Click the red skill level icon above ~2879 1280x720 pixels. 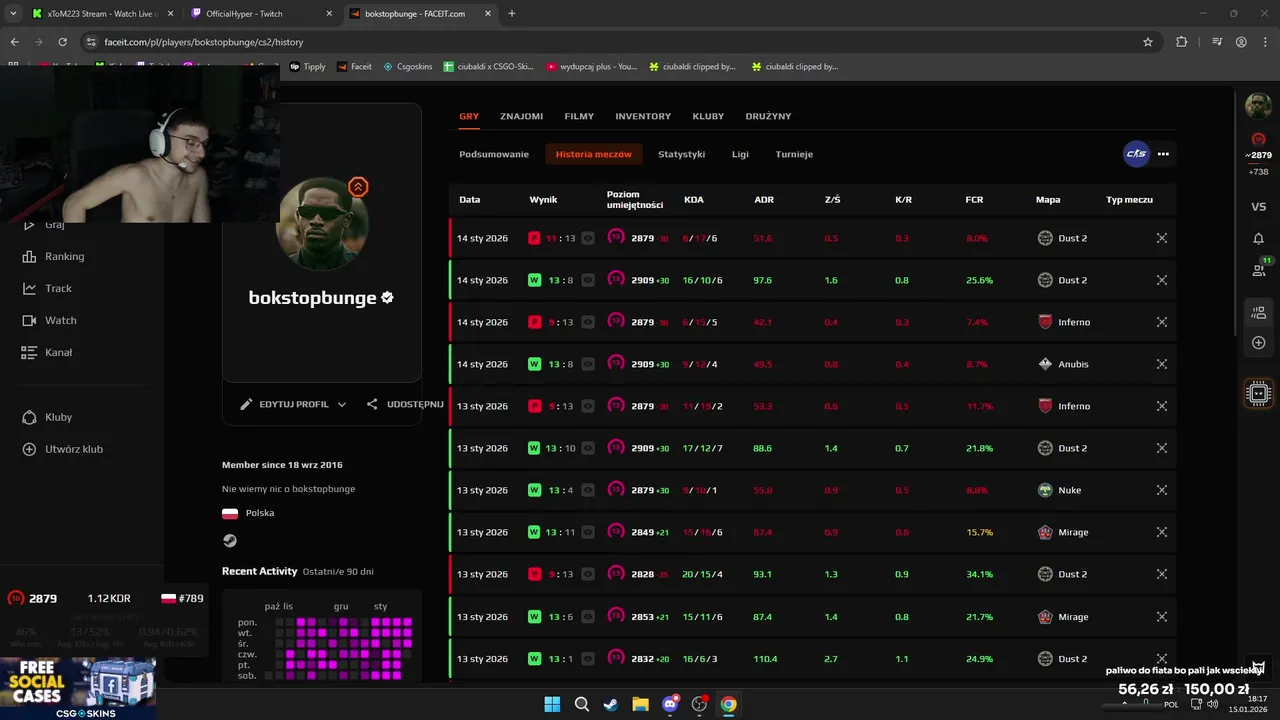point(1259,139)
